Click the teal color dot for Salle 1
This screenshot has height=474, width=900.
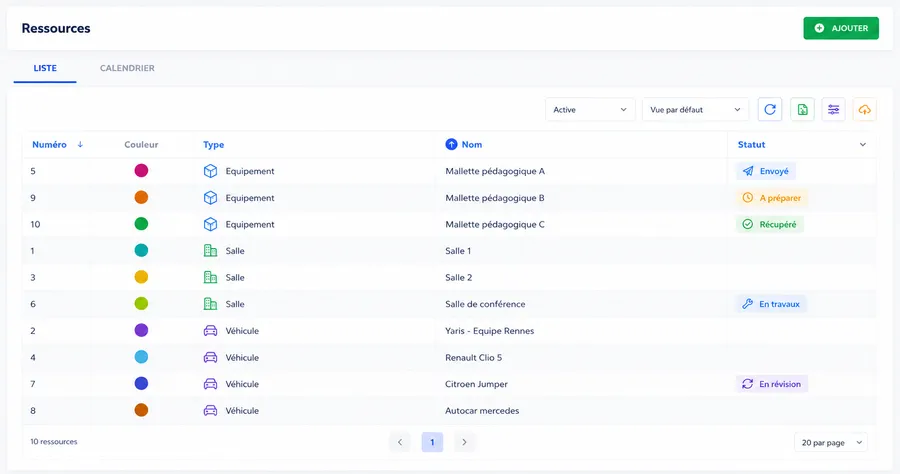coord(141,250)
